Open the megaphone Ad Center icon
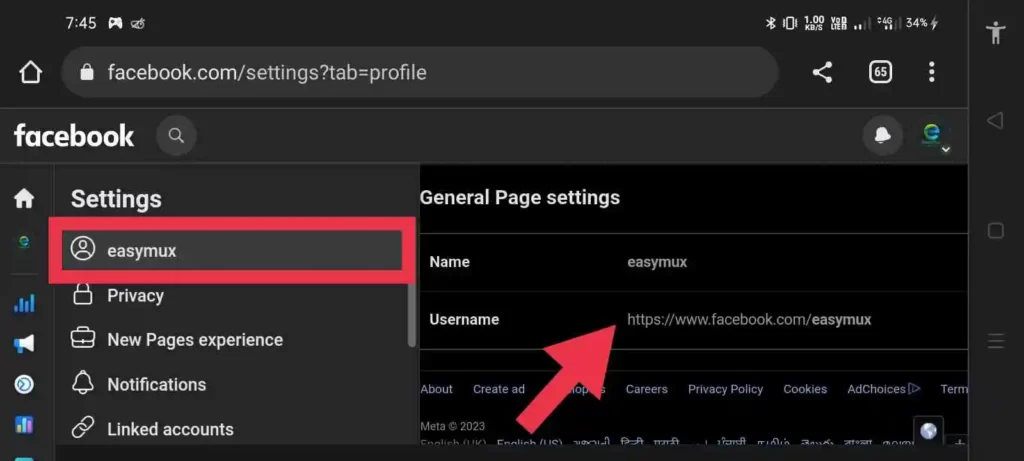The height and width of the screenshot is (461, 1024). point(24,344)
